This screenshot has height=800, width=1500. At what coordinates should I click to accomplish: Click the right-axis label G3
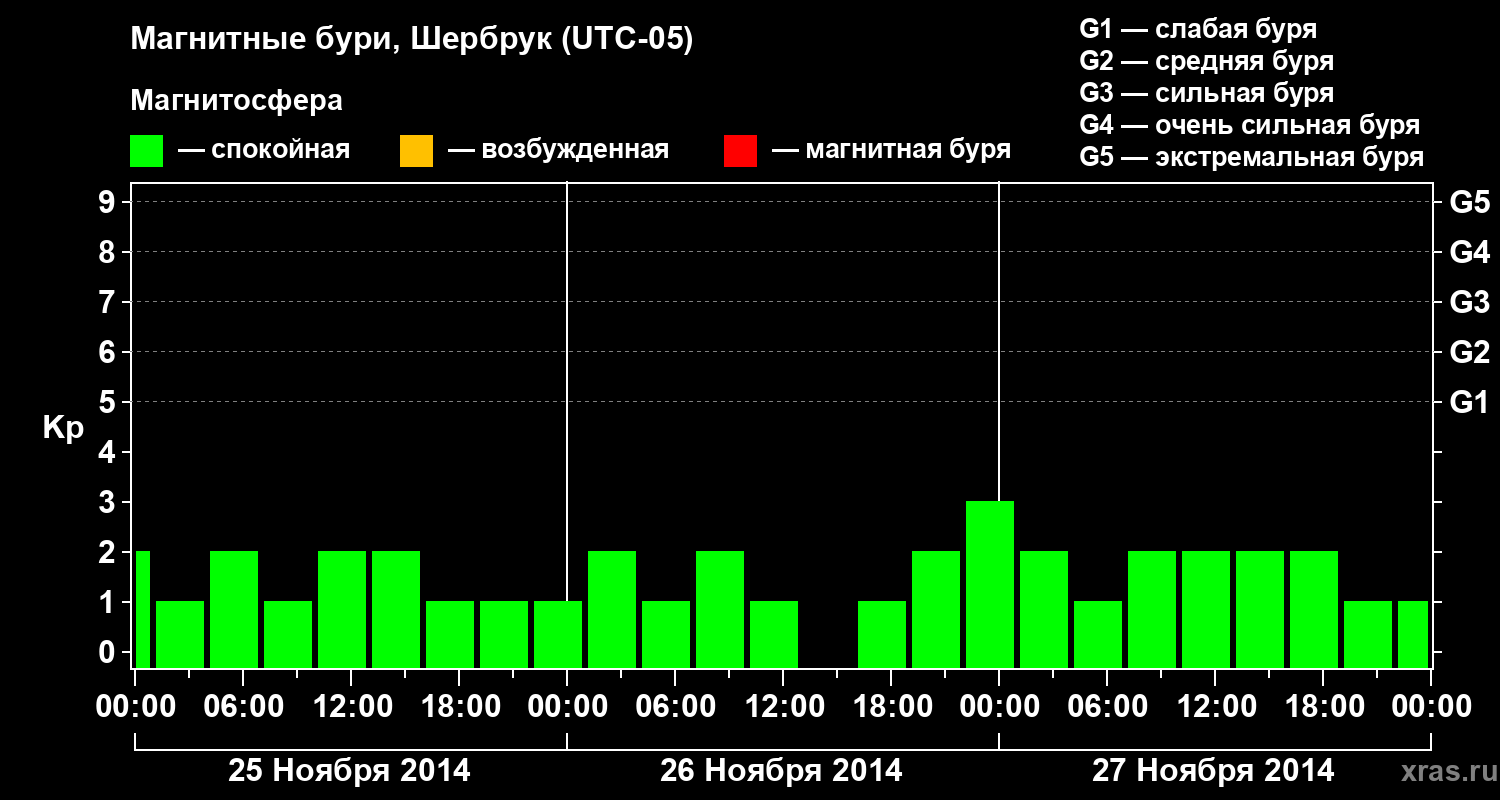click(1470, 302)
